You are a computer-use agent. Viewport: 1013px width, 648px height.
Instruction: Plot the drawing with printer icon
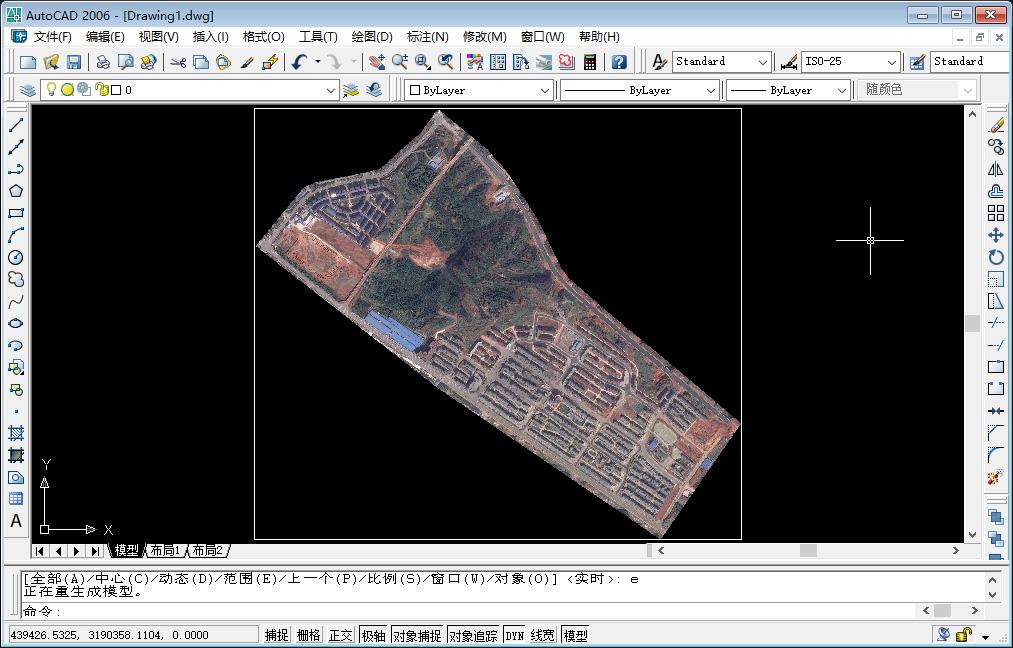coord(103,62)
